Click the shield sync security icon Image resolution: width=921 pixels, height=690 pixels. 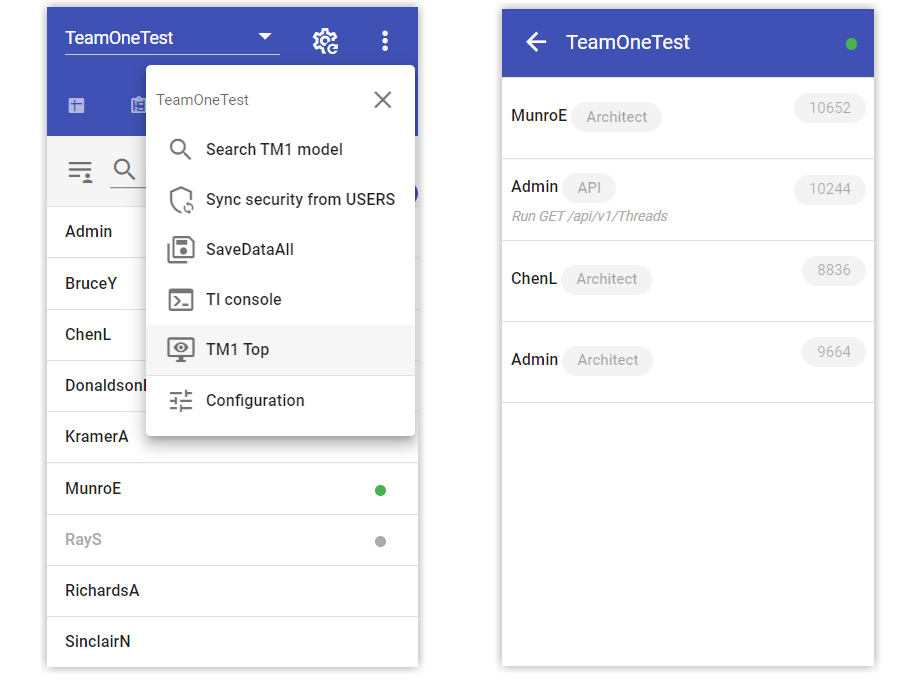(x=181, y=200)
